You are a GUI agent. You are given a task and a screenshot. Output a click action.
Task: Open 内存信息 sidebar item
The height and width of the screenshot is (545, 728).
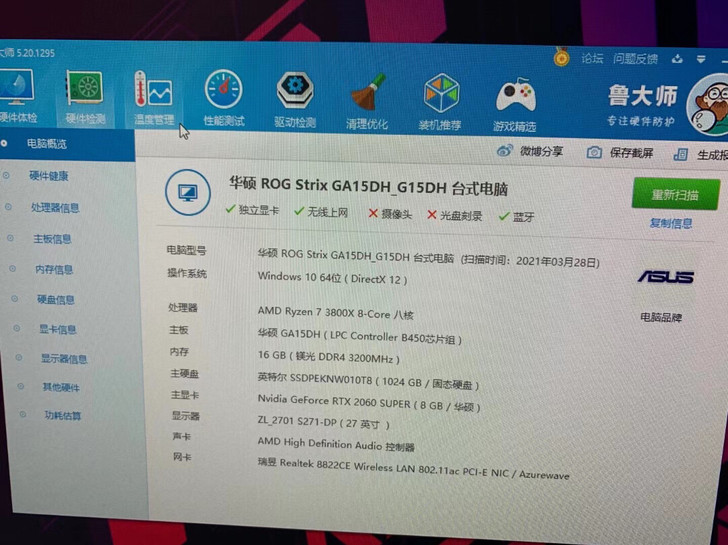click(54, 269)
